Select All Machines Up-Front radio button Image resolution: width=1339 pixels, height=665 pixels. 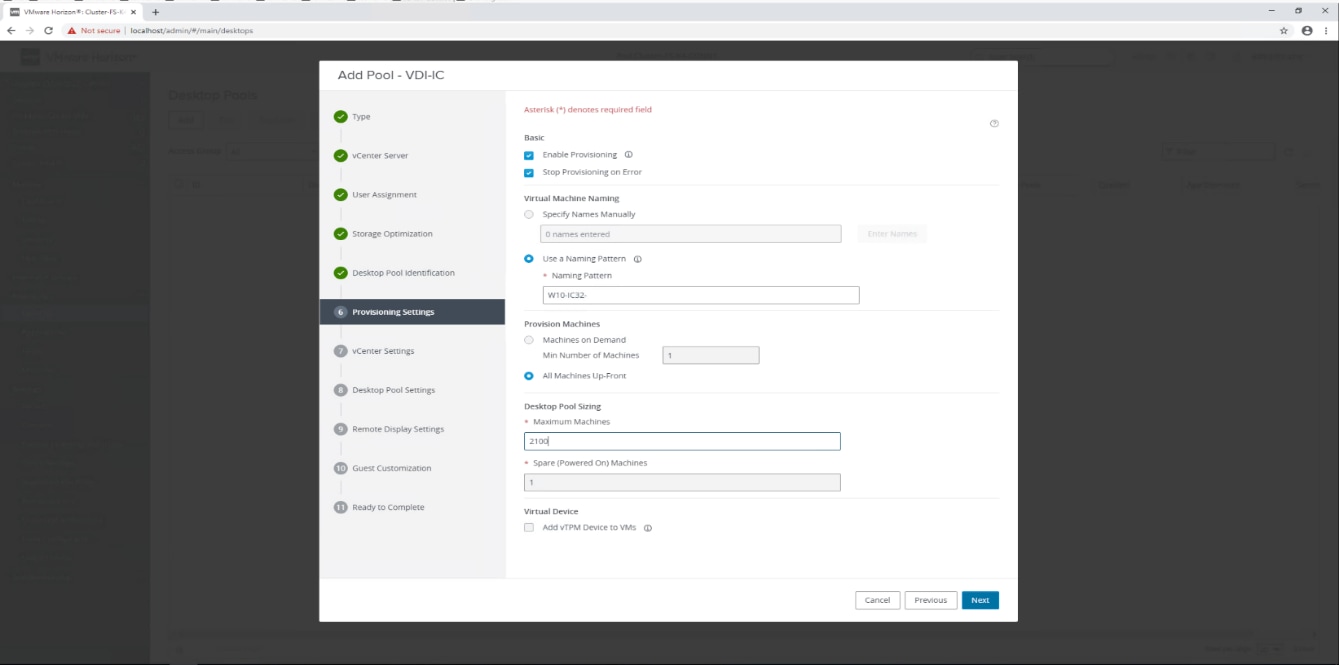(x=529, y=376)
